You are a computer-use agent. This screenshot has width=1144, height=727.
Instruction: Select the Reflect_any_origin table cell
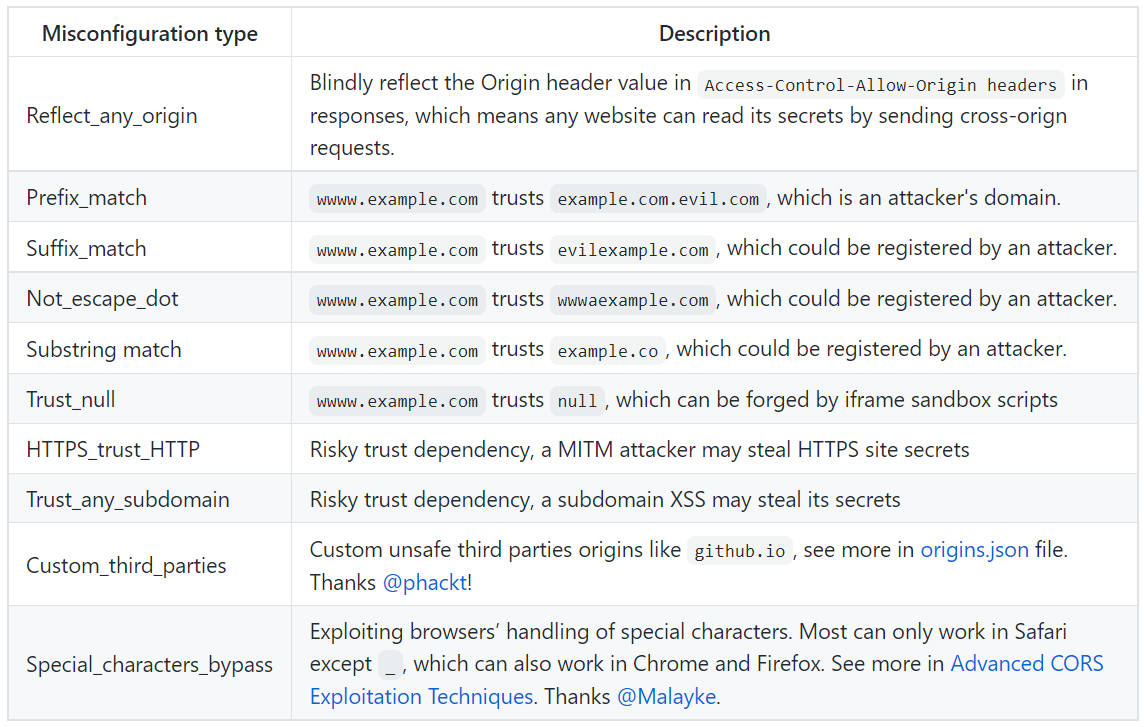pyautogui.click(x=112, y=115)
